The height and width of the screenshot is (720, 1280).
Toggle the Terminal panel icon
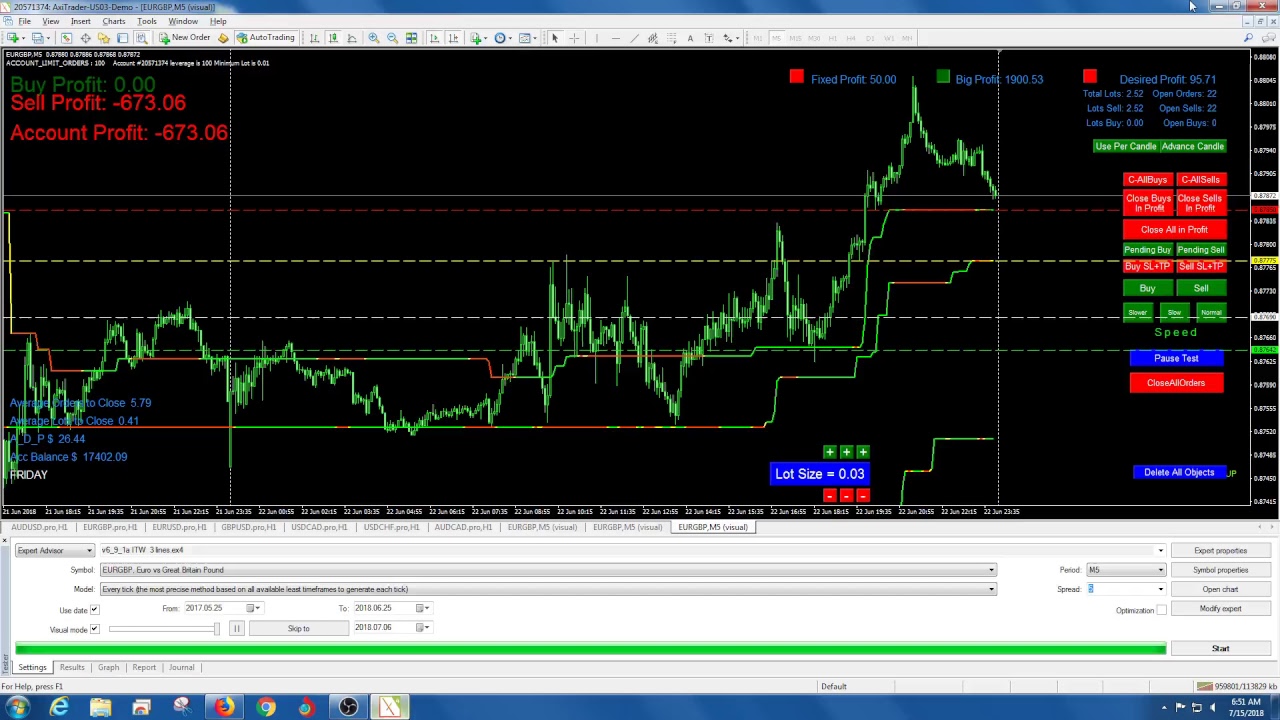point(122,38)
